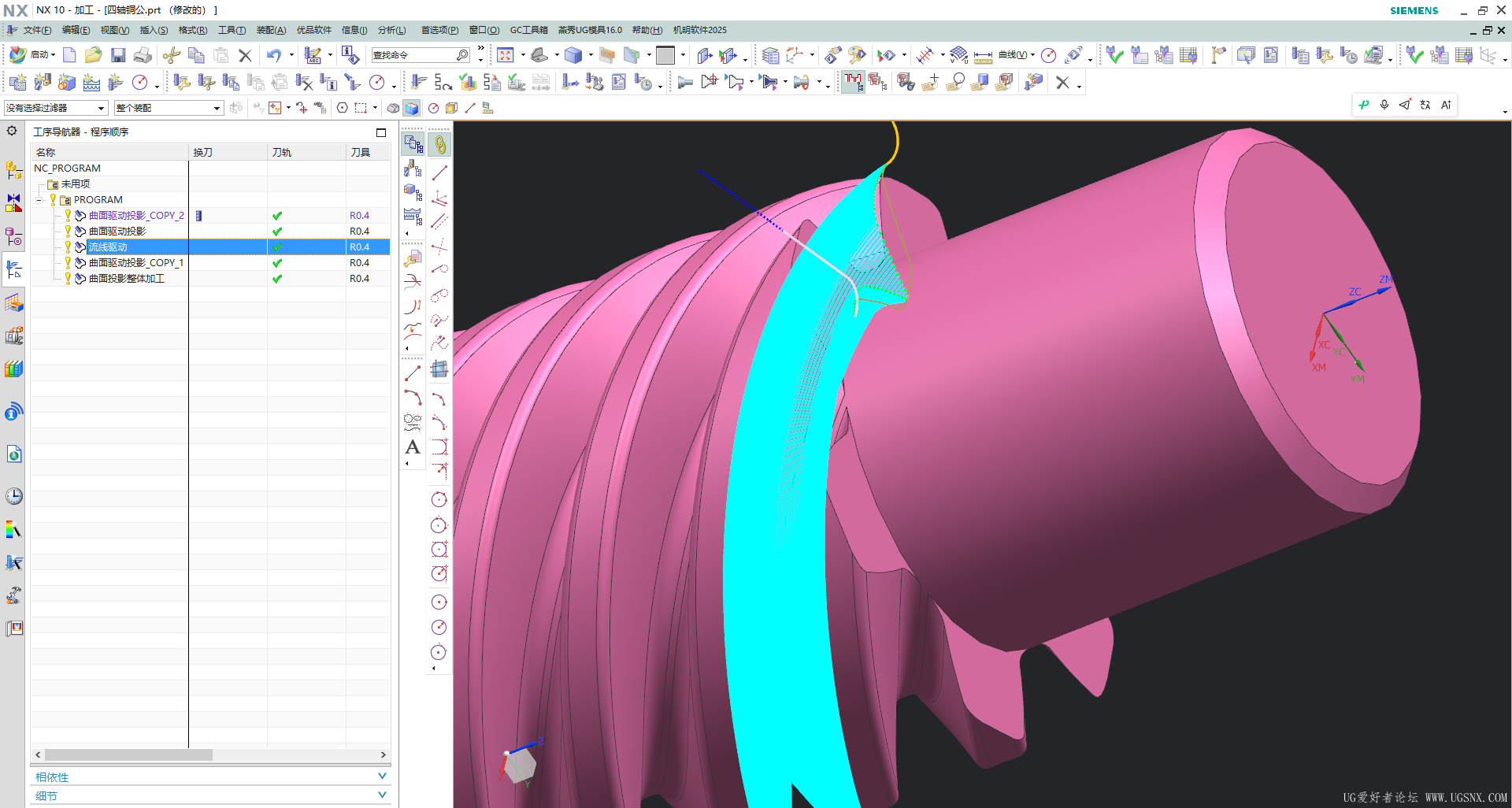
Task: Open the 没有选择过滤器 selection filter dropdown
Action: pos(55,108)
